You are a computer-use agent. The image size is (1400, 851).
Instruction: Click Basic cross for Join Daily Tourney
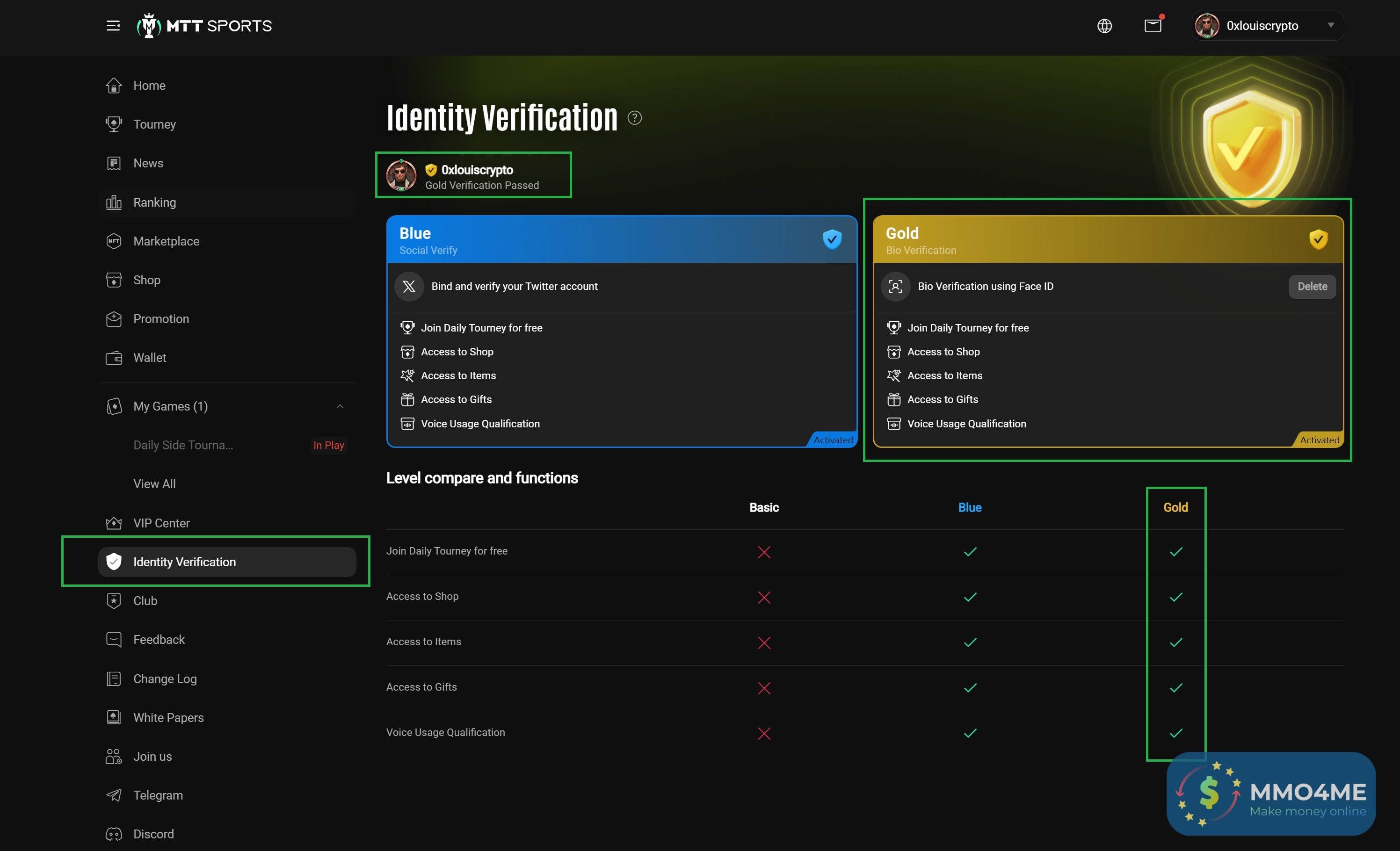(x=764, y=552)
